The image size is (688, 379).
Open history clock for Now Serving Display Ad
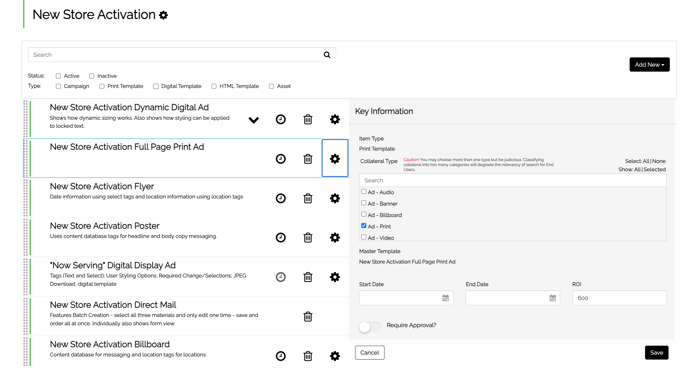click(x=281, y=277)
